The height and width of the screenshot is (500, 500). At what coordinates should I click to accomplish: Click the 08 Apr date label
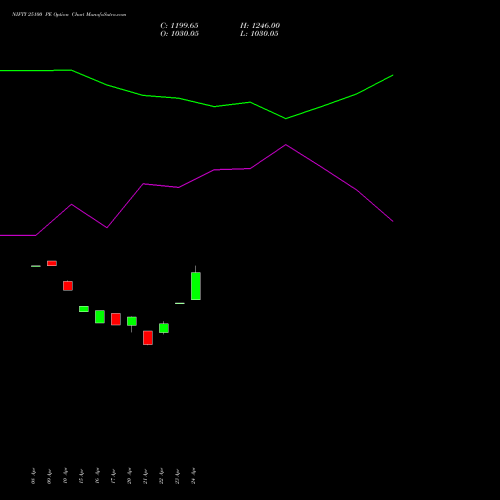point(33,476)
